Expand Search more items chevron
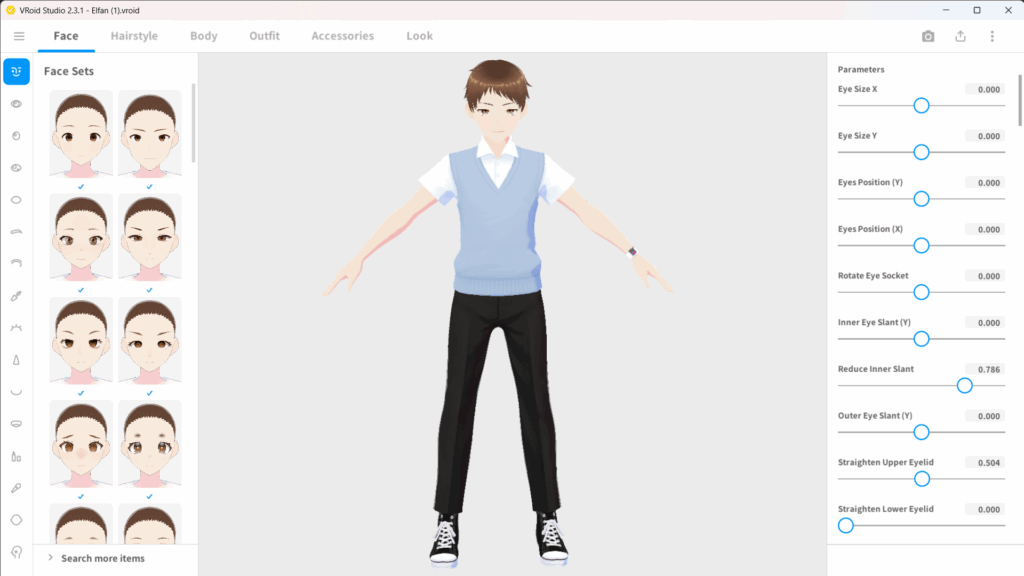Image resolution: width=1024 pixels, height=576 pixels. click(x=50, y=558)
